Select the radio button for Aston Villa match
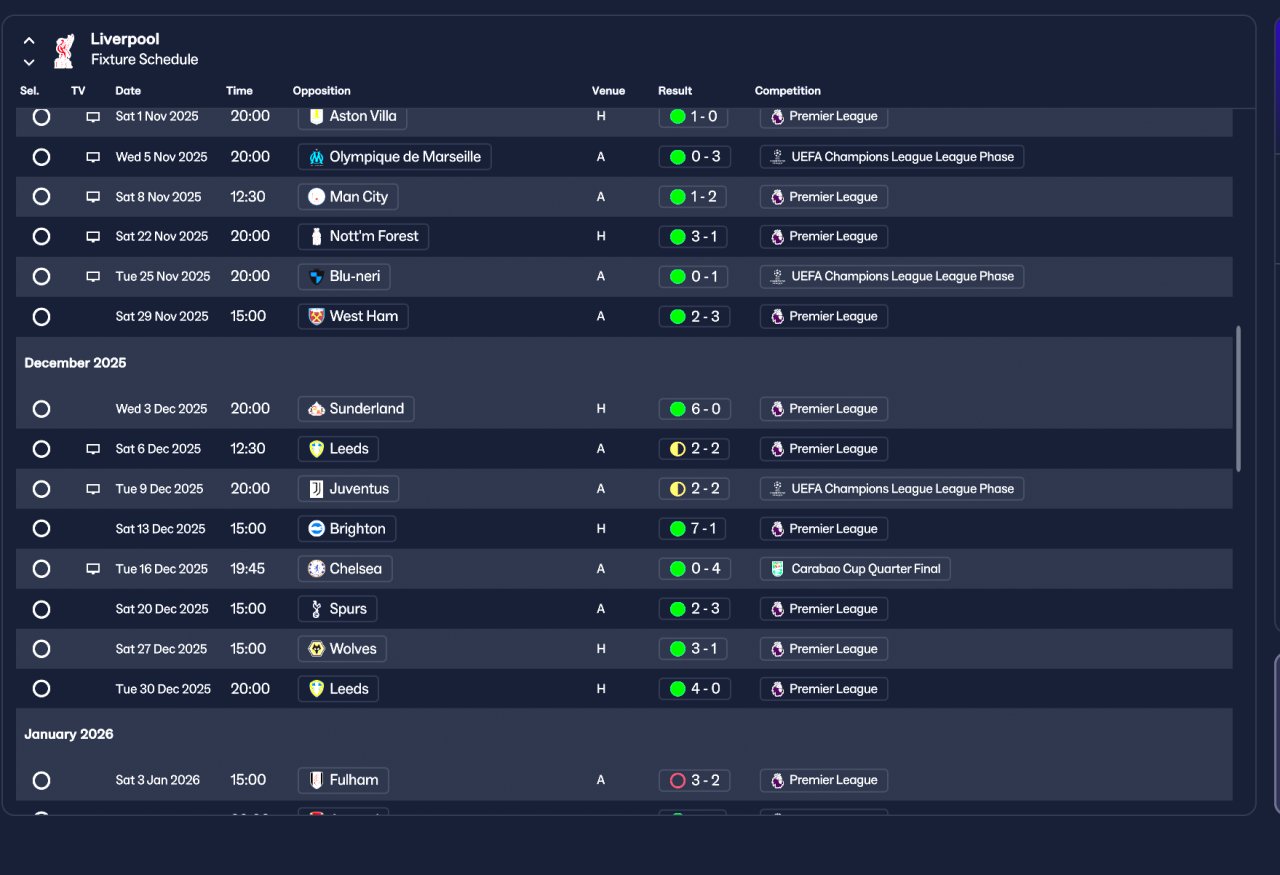The height and width of the screenshot is (875, 1280). click(x=41, y=116)
